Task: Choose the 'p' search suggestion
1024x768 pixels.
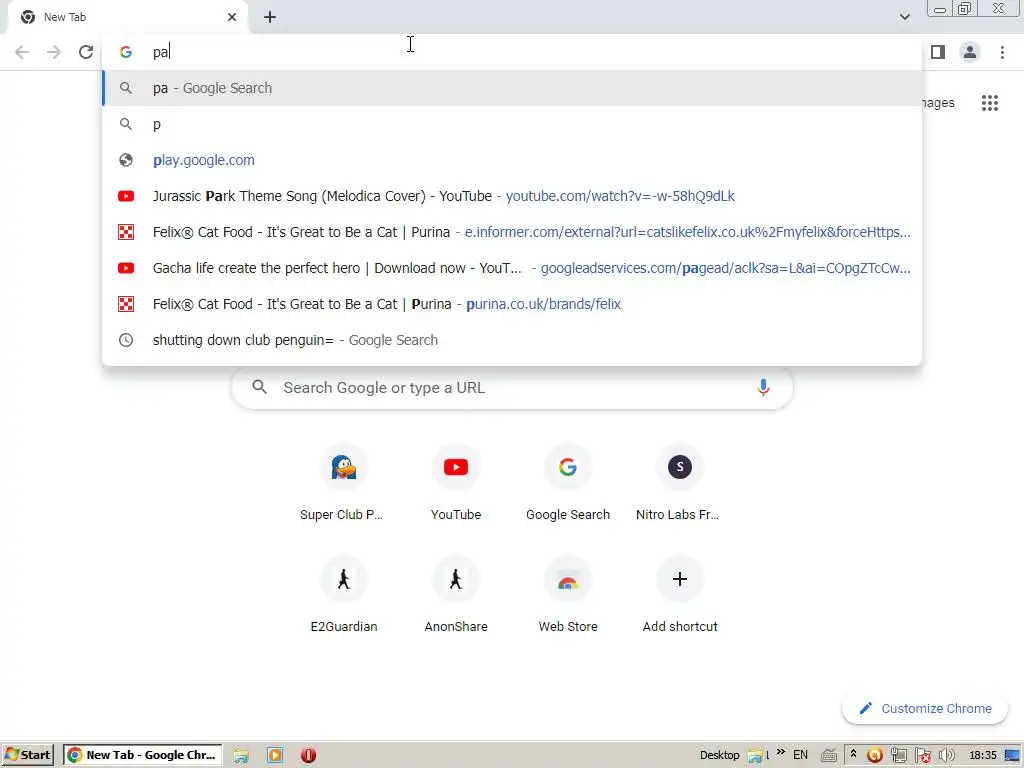Action: [512, 124]
